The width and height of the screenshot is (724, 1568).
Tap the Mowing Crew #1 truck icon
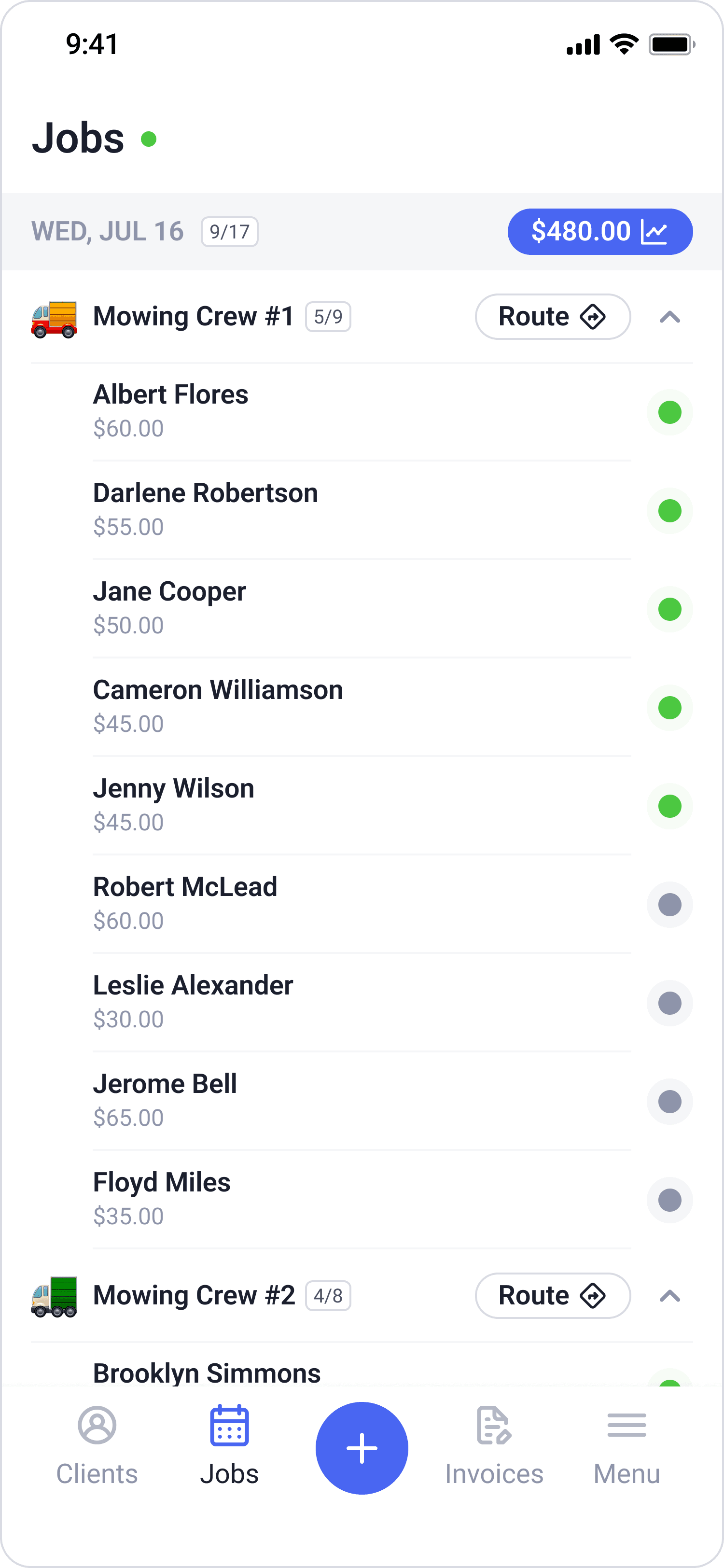click(54, 318)
